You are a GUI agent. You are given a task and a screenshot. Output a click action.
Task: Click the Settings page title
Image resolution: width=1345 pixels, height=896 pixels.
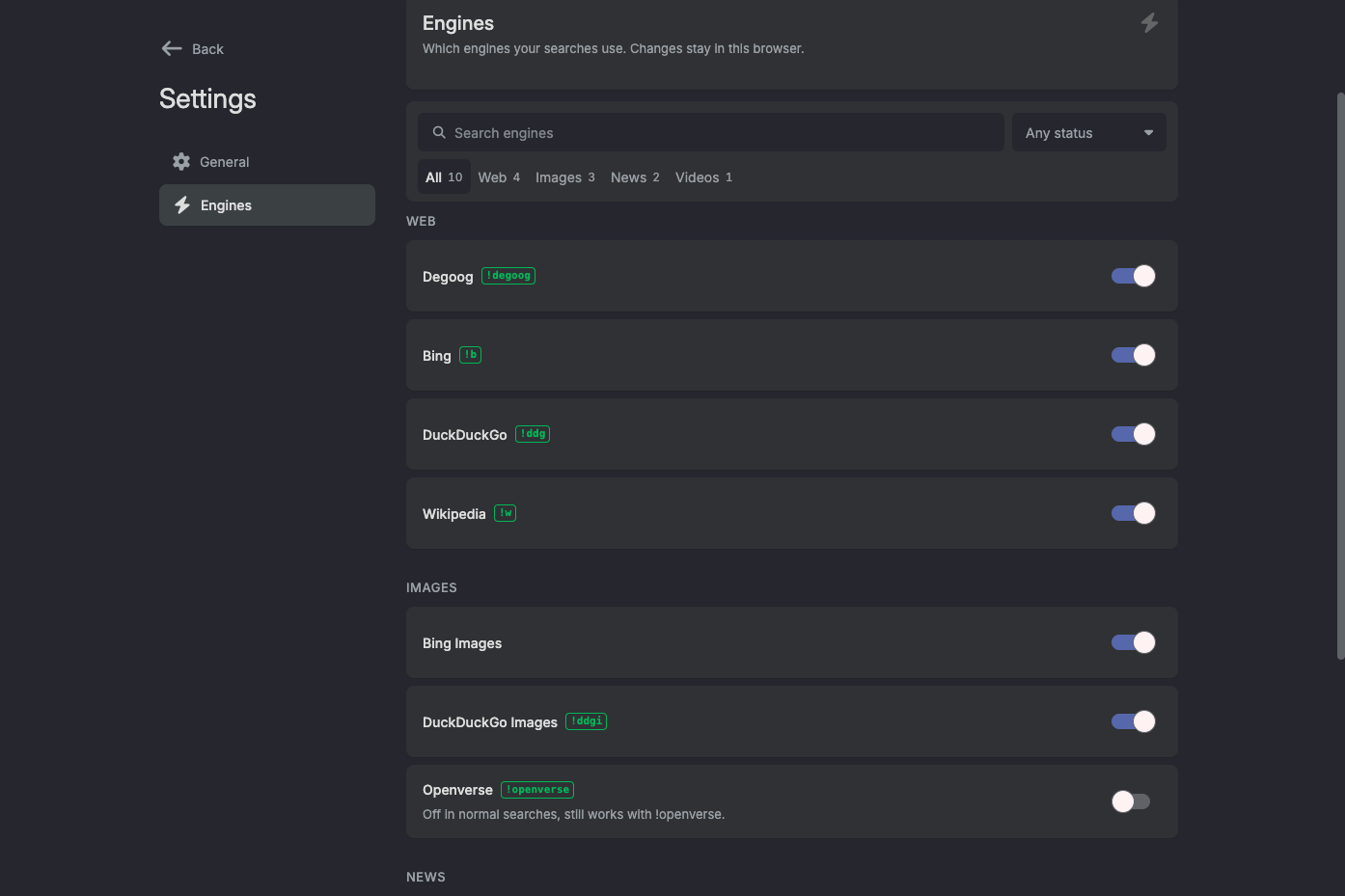point(207,99)
